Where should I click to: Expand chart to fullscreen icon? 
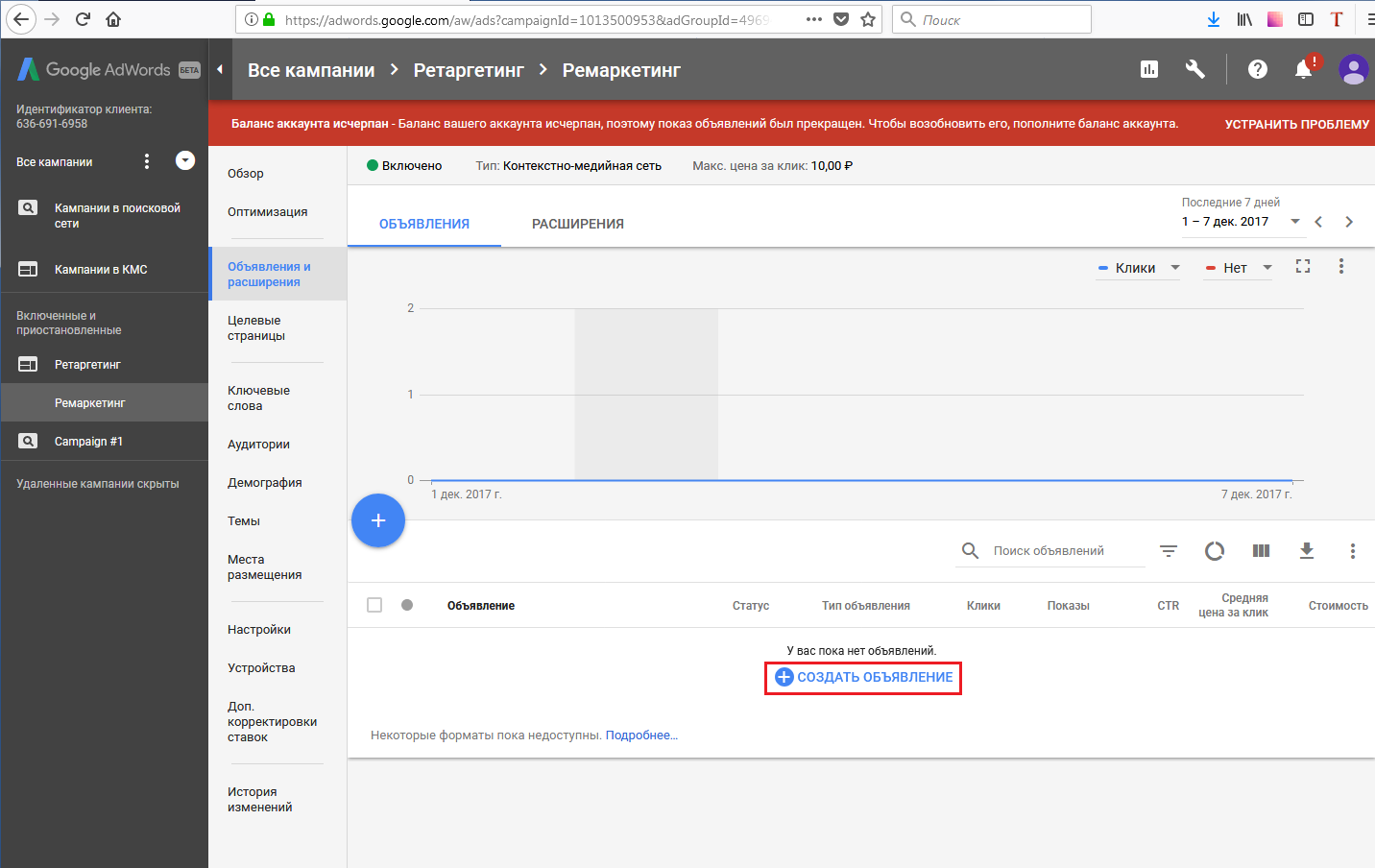click(x=1303, y=266)
